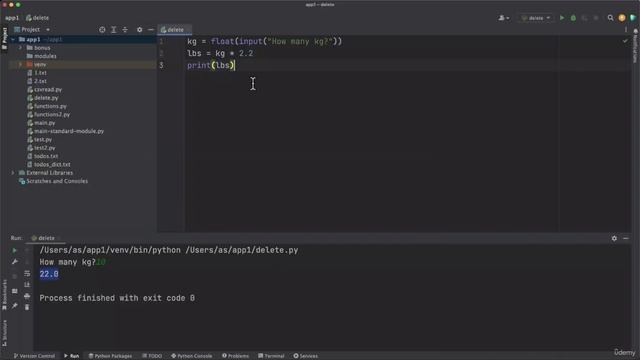
Task: Open functions.py file
Action: point(50,106)
